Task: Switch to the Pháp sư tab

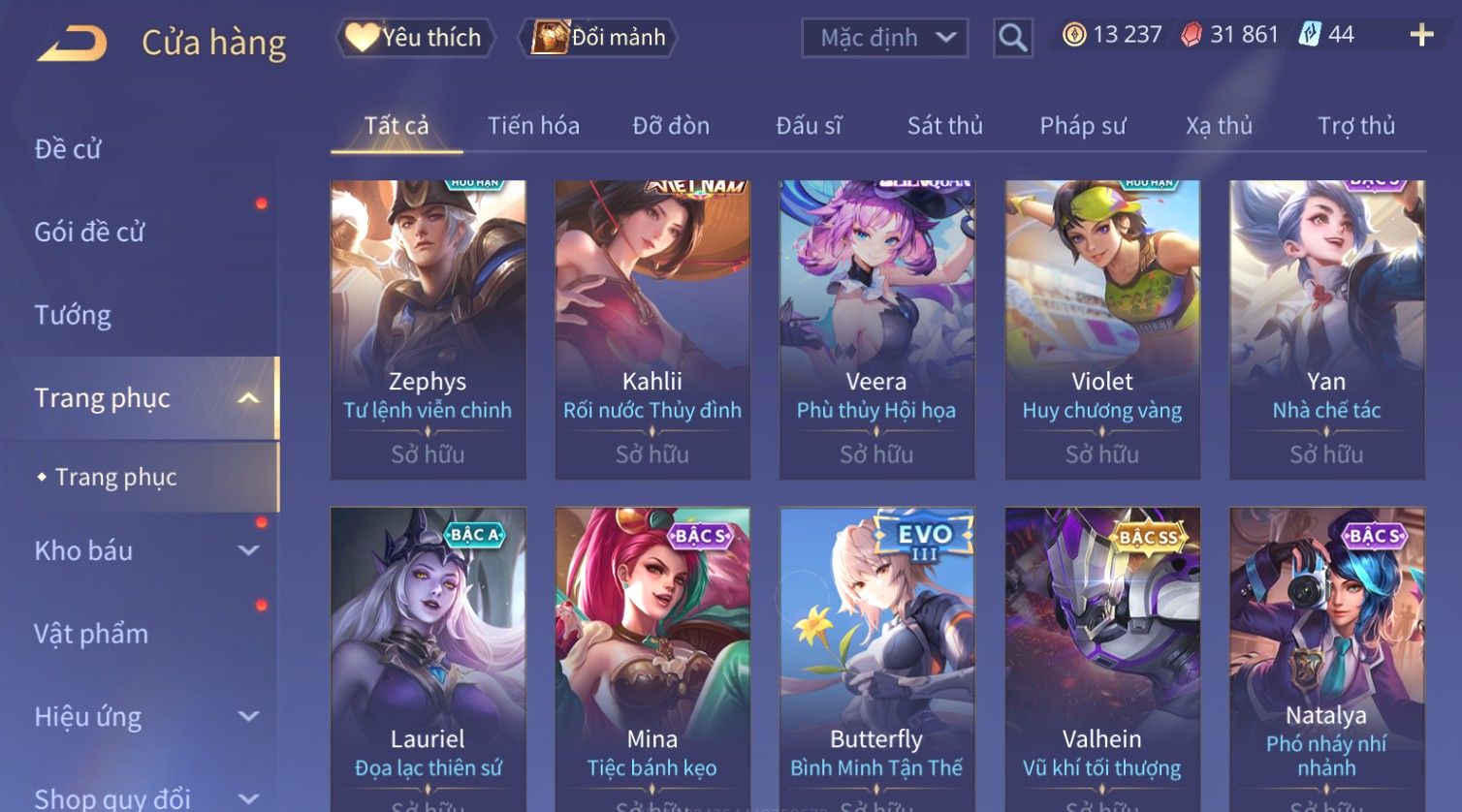Action: click(1083, 126)
